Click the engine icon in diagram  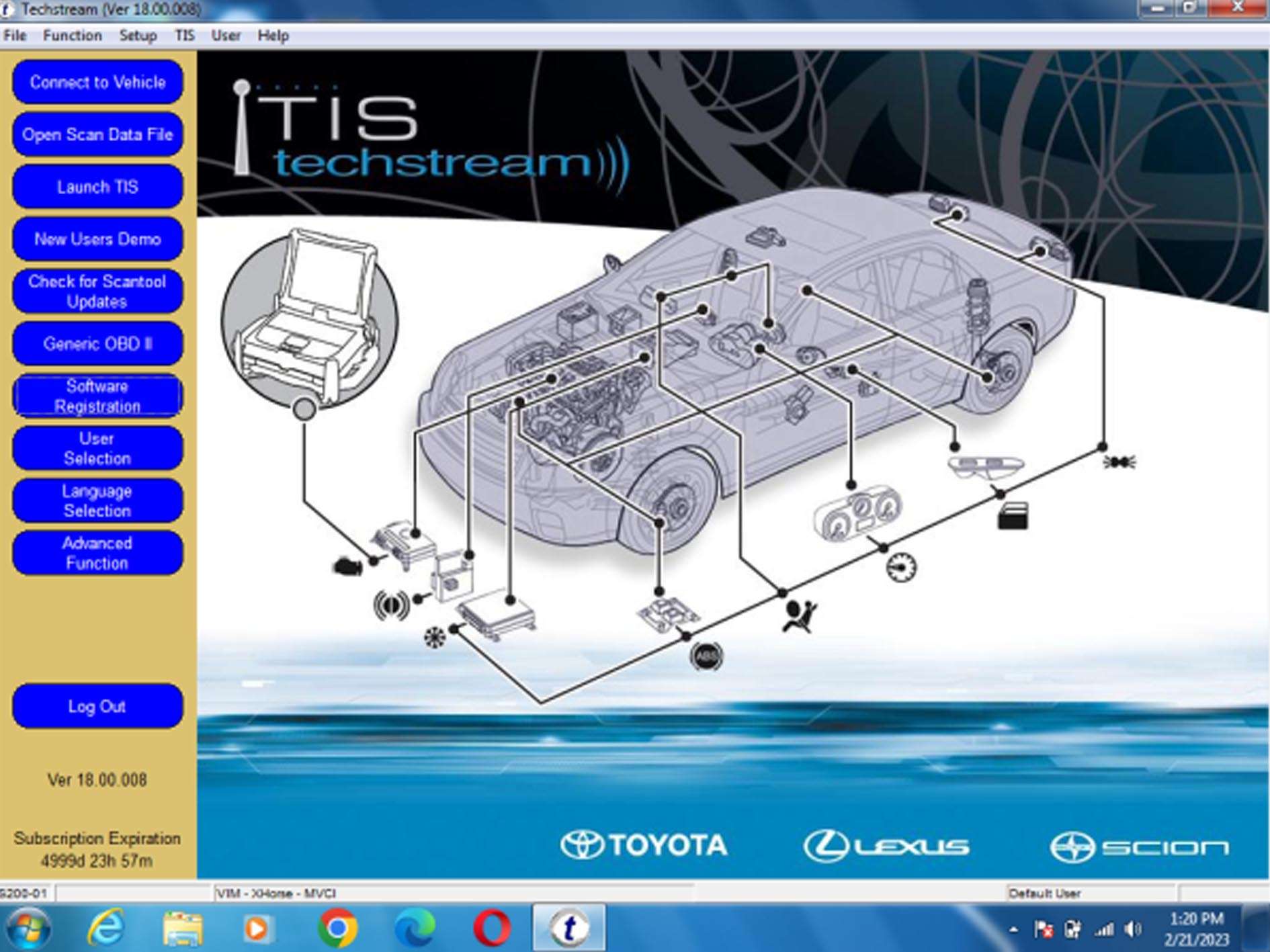point(348,566)
